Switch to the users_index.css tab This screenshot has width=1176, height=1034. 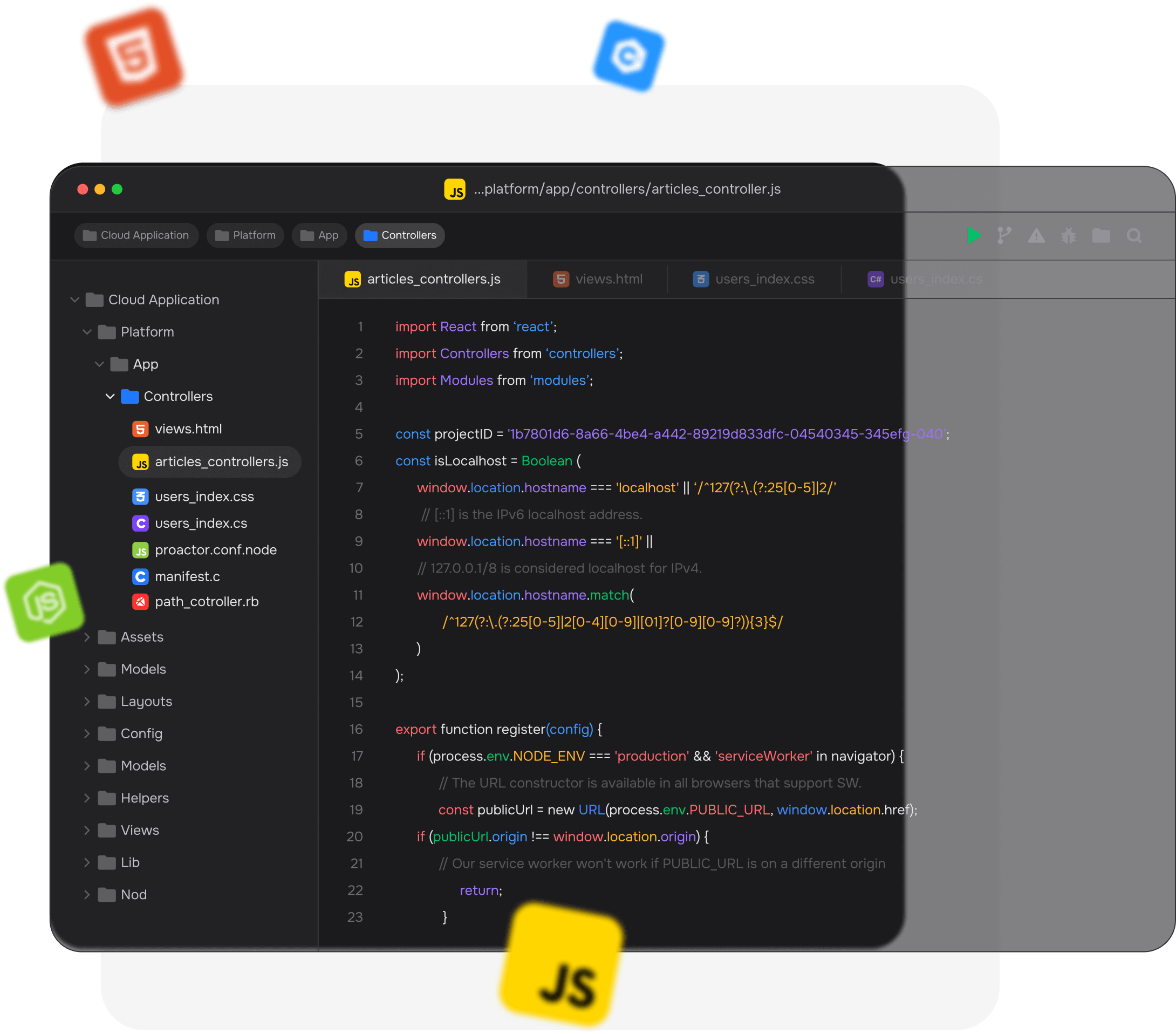coord(754,279)
